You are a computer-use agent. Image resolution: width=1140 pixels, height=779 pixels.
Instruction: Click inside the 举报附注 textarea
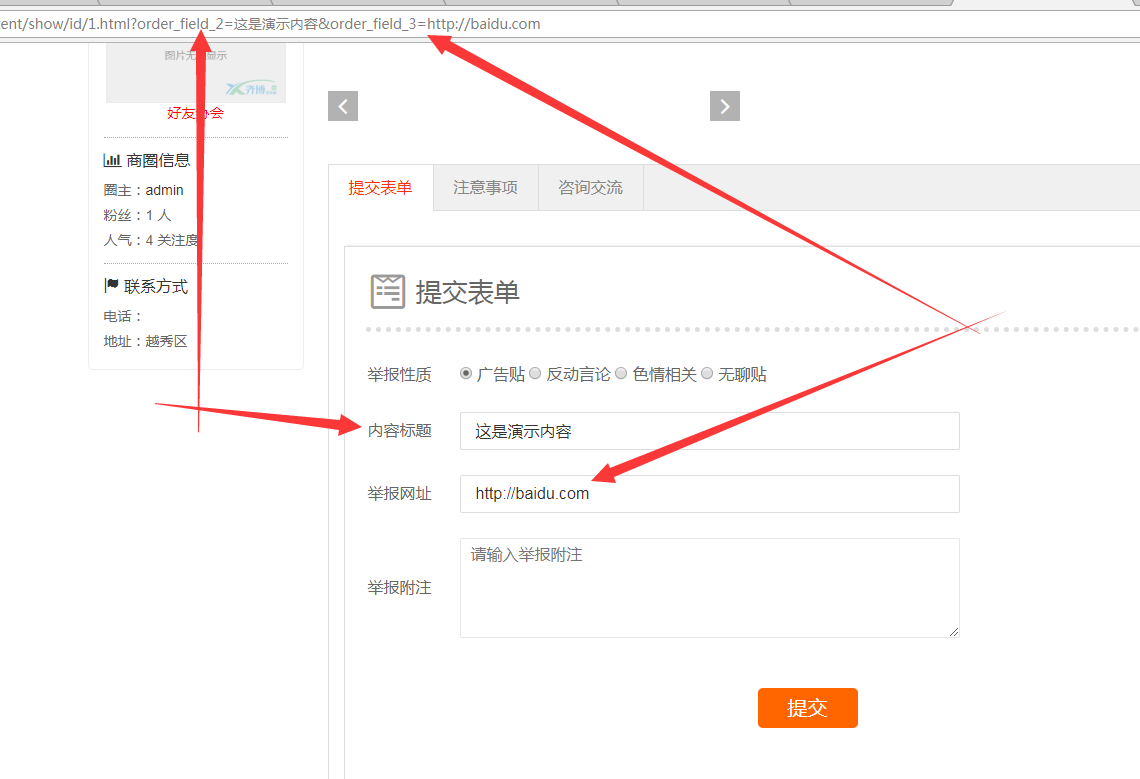pos(709,588)
